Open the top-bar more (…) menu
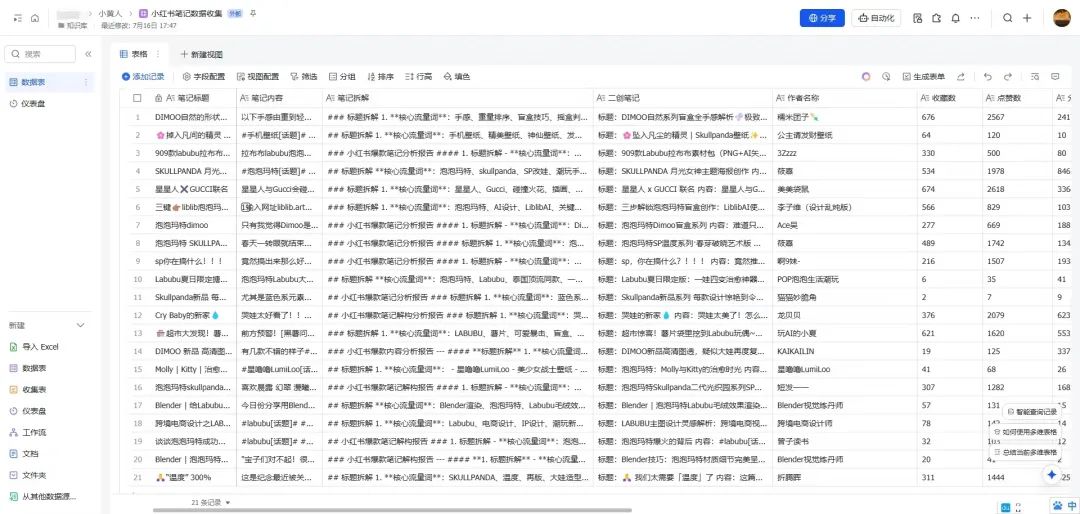1080x514 pixels. [x=975, y=18]
